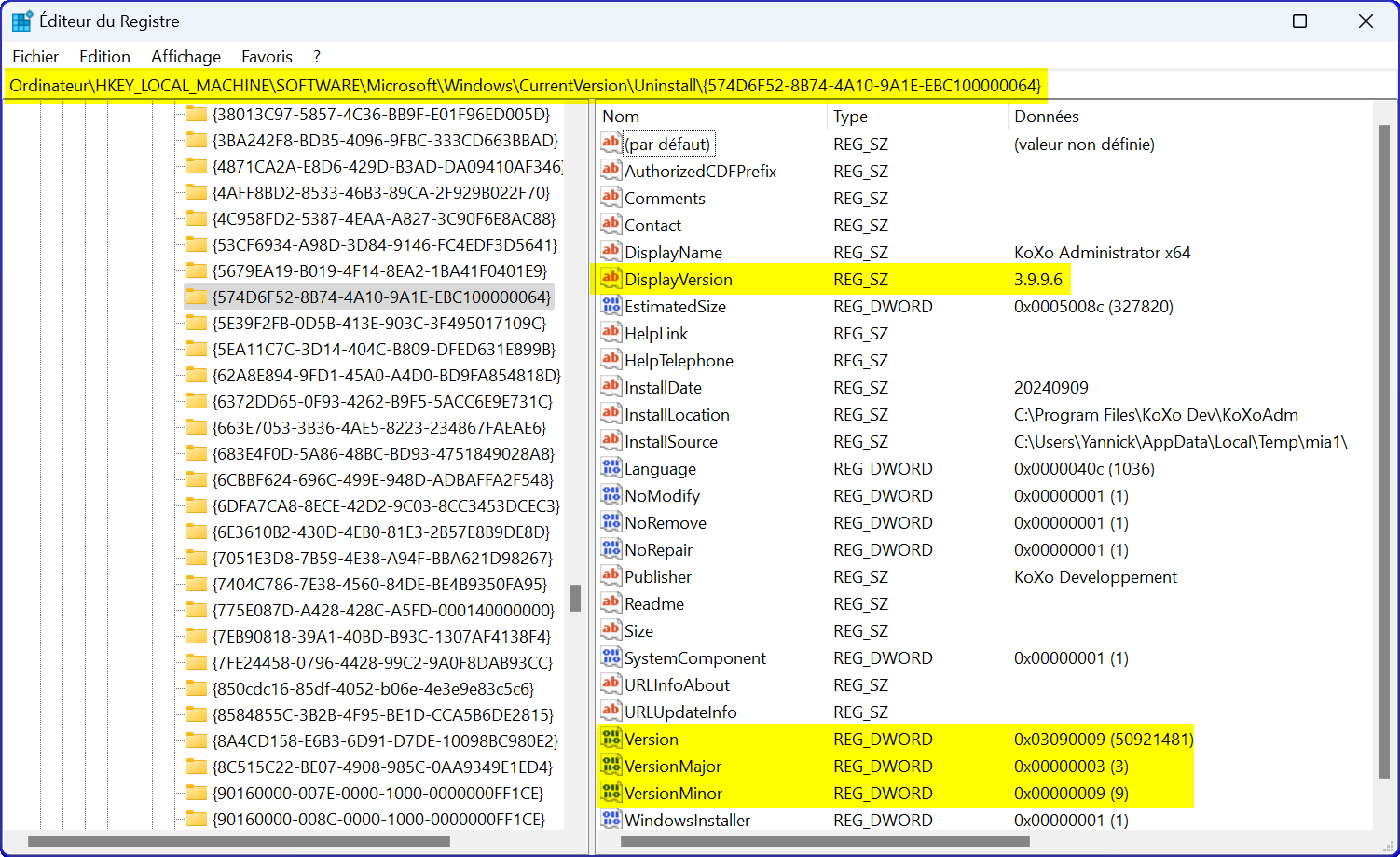Viewport: 1400px width, 857px height.
Task: Select key {775E087D-A428-428C-A5FD-000140000000}
Action: coord(383,610)
